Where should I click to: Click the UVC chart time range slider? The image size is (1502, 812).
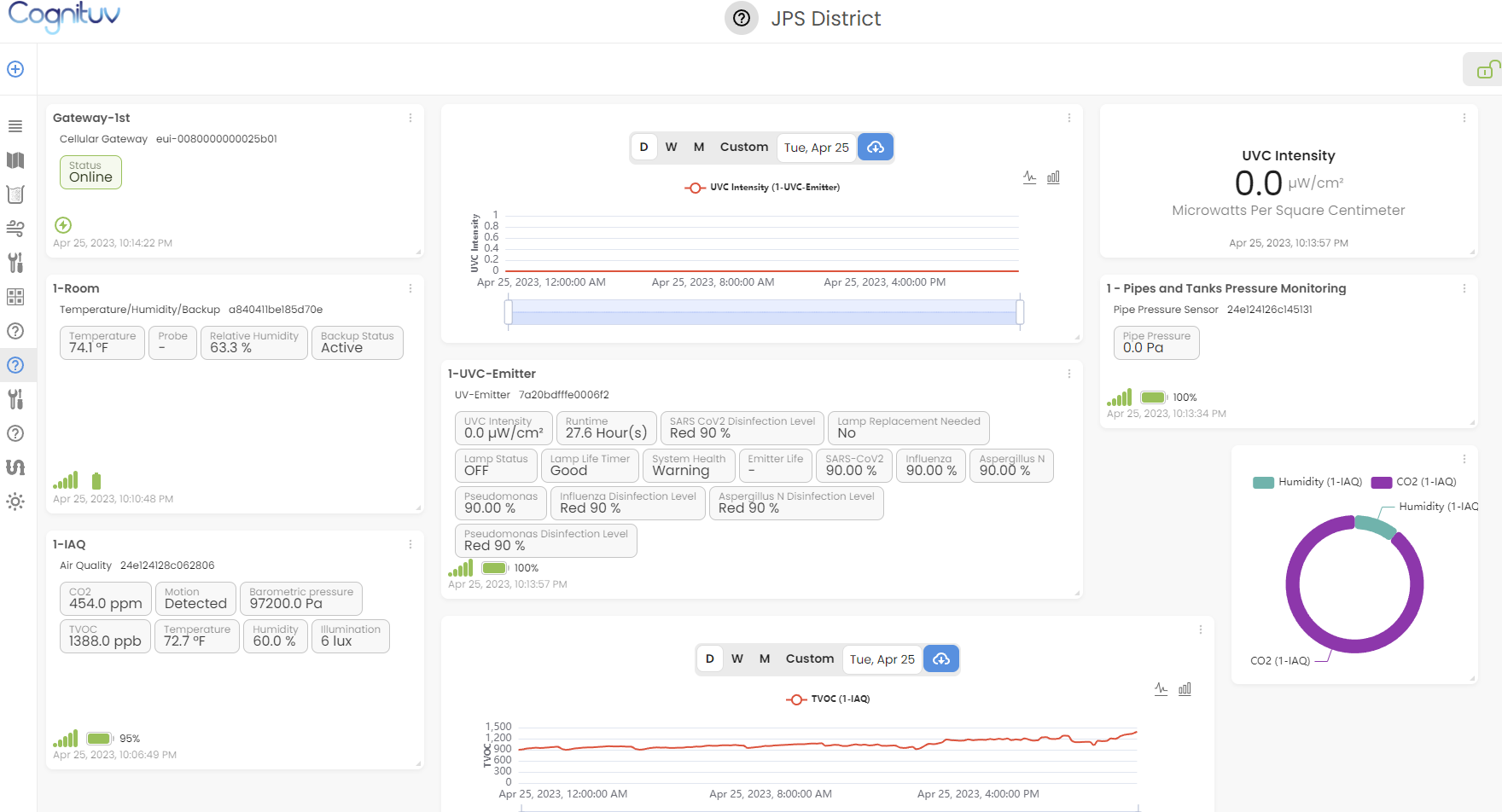click(765, 313)
